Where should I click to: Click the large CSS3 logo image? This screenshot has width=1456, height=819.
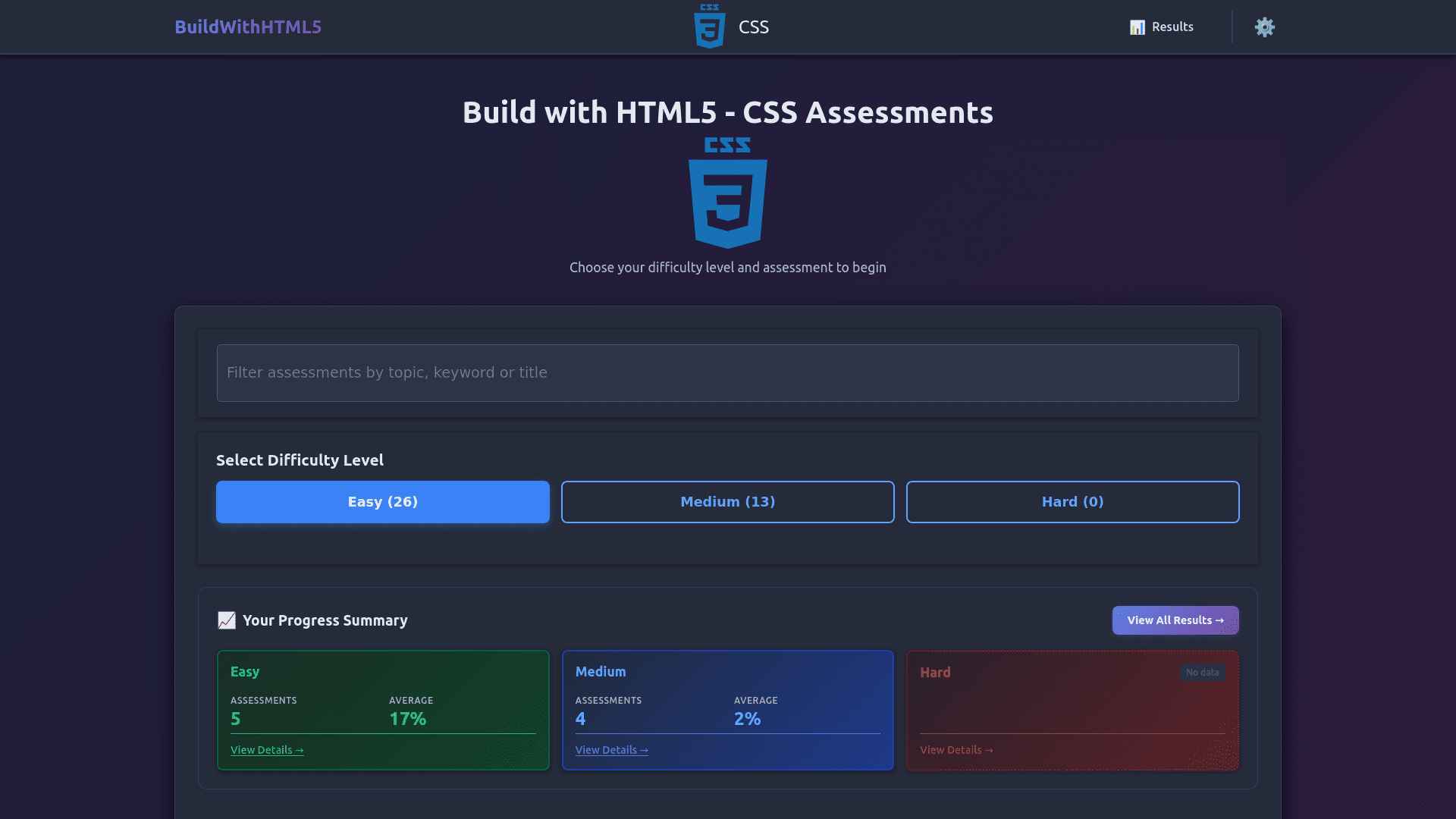[x=727, y=193]
